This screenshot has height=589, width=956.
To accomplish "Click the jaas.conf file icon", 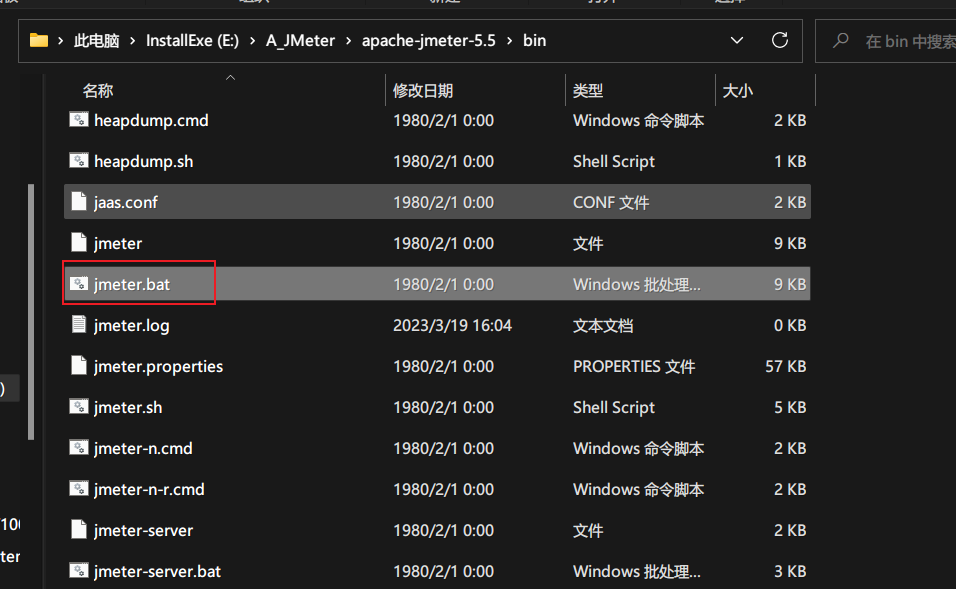I will tap(79, 201).
